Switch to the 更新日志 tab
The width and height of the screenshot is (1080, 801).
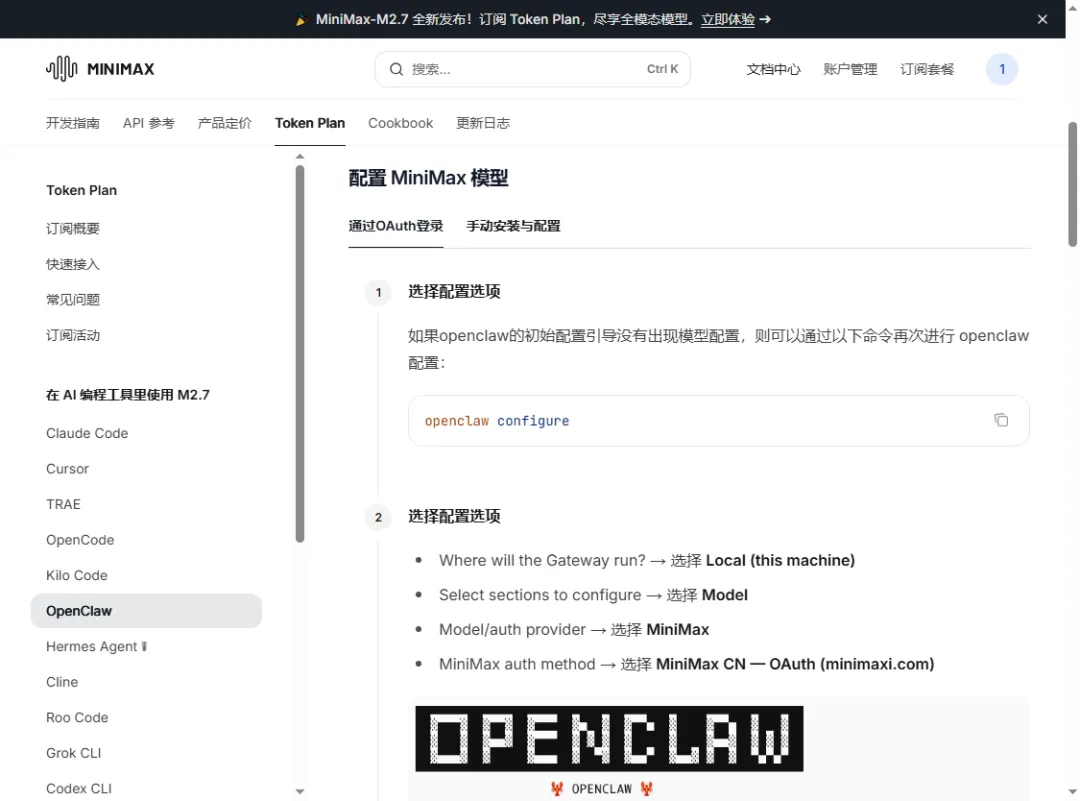click(x=483, y=123)
